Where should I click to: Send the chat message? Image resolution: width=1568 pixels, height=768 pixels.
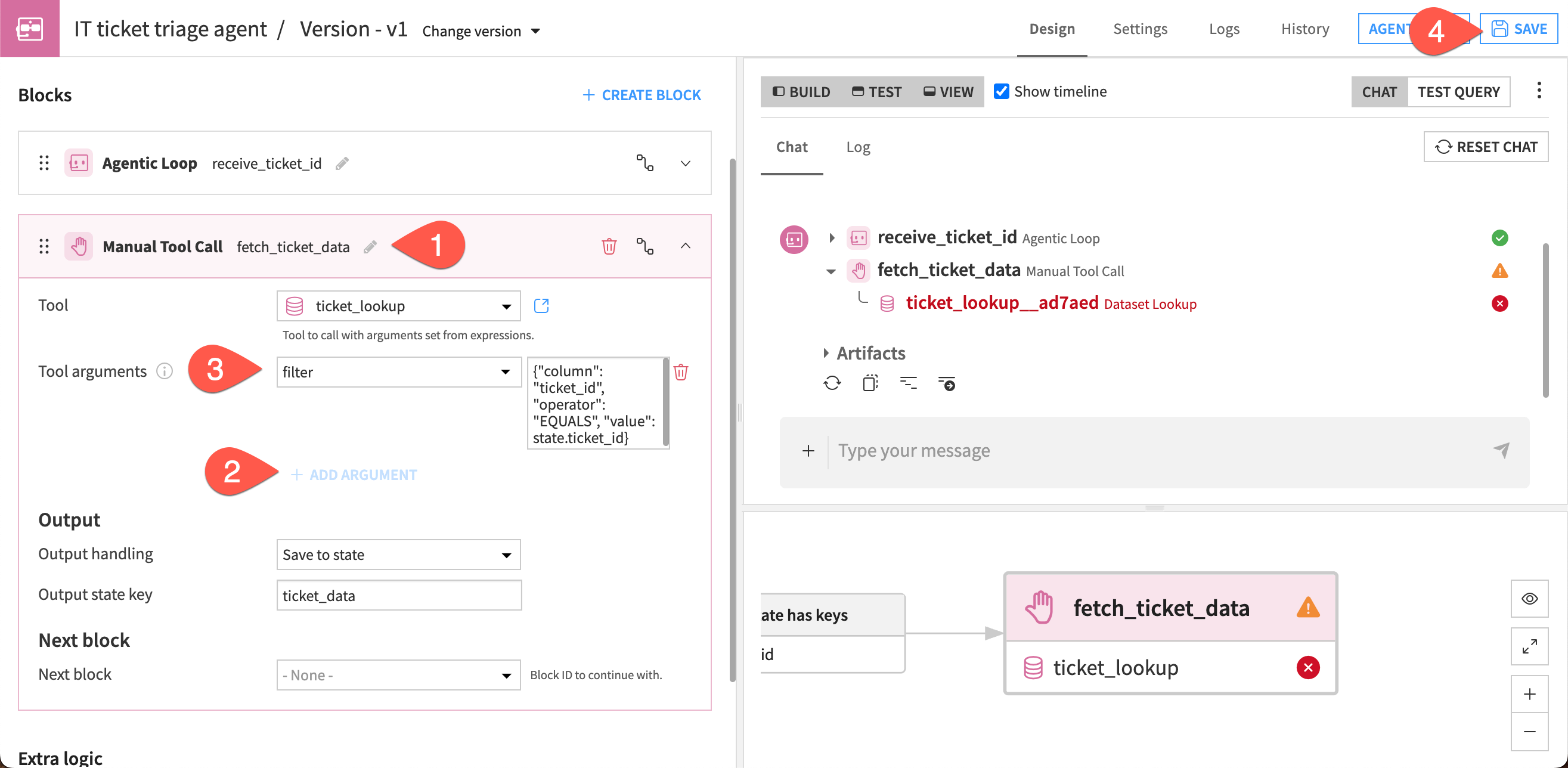pyautogui.click(x=1501, y=450)
